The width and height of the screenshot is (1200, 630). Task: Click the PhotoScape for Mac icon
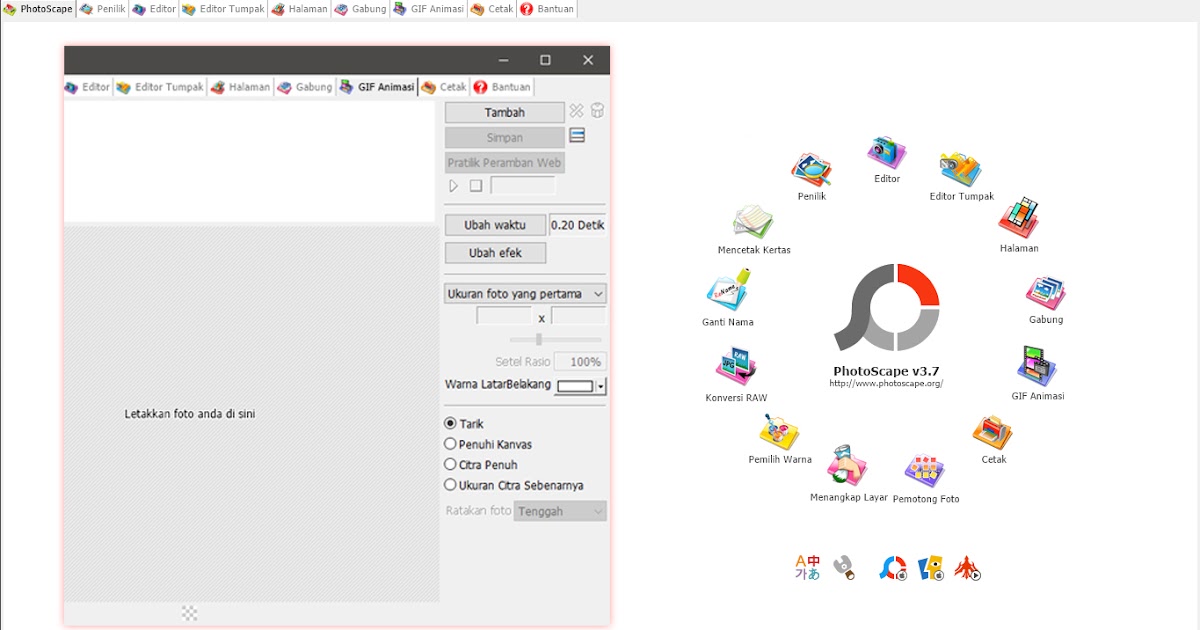coord(893,568)
